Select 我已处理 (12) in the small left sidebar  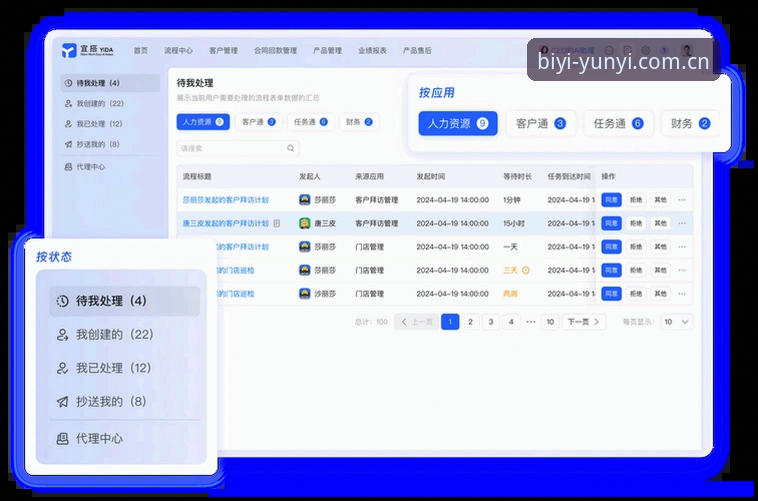click(x=110, y=124)
